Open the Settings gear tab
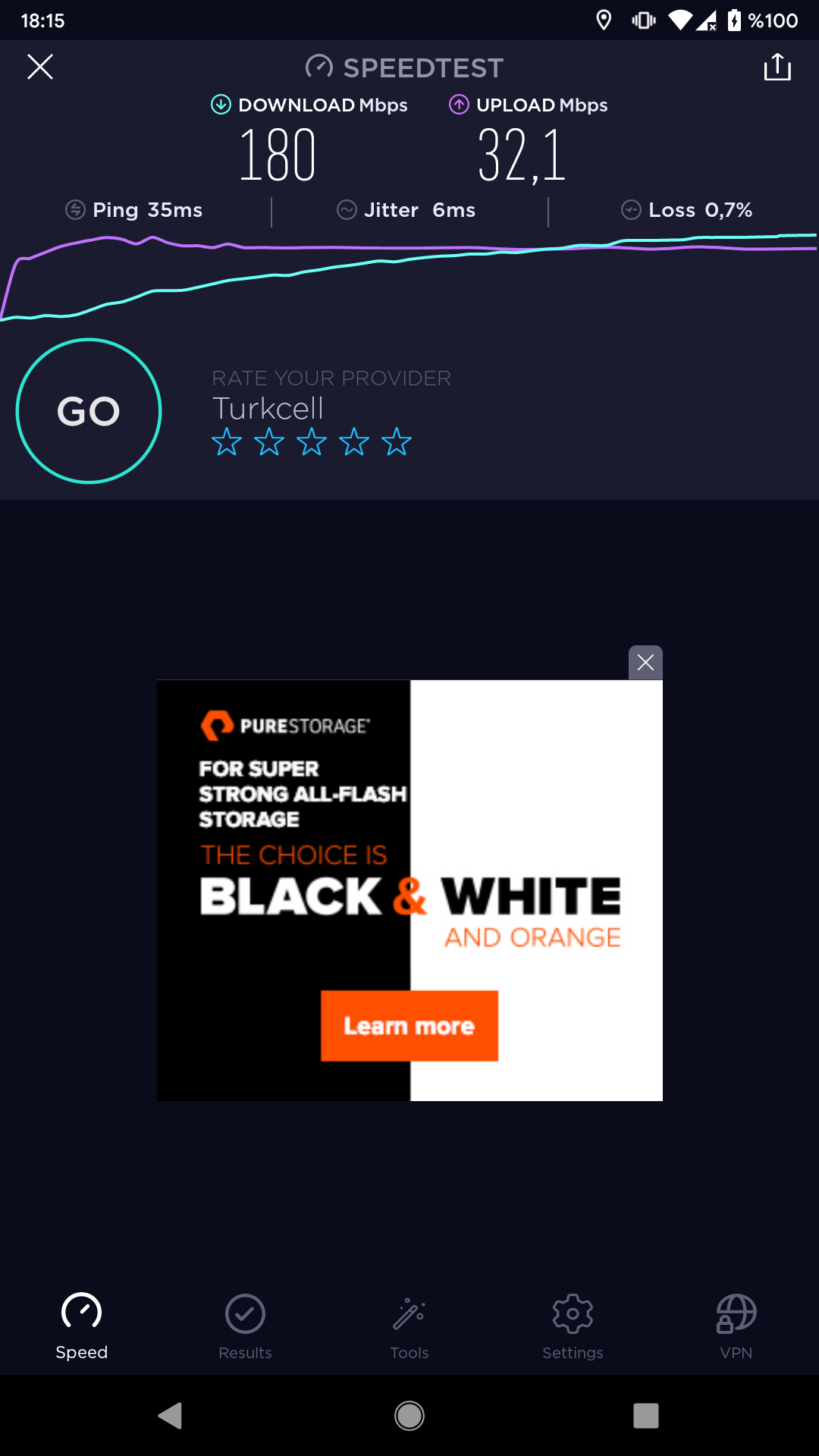This screenshot has width=819, height=1456. [x=573, y=1327]
